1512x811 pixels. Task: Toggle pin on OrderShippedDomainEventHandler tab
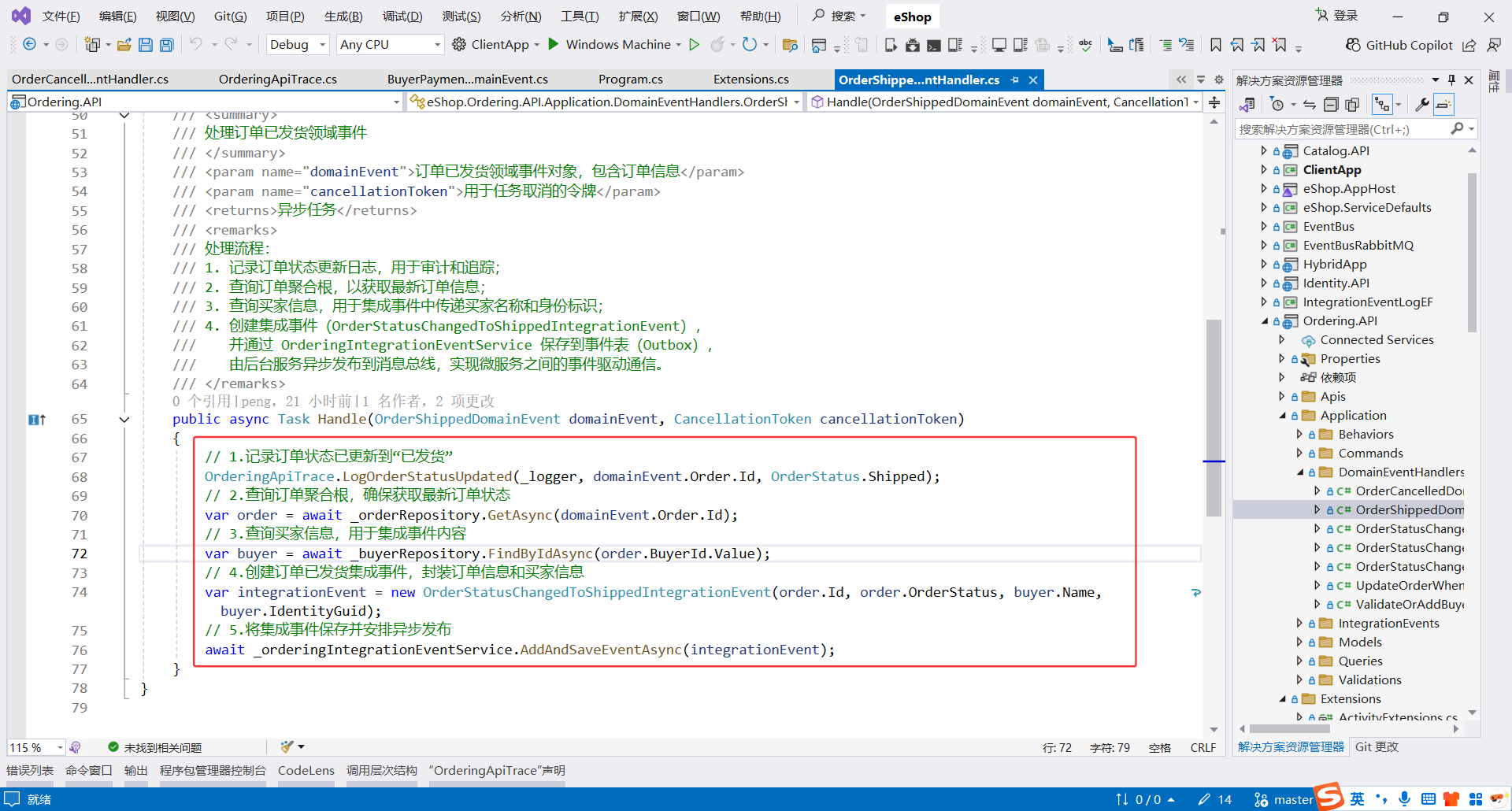click(1015, 80)
